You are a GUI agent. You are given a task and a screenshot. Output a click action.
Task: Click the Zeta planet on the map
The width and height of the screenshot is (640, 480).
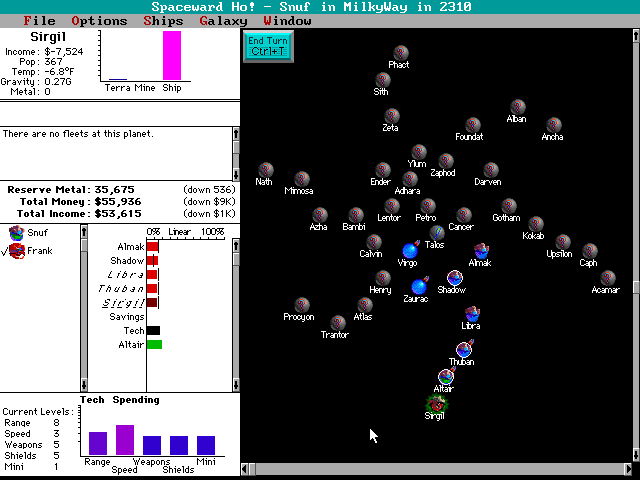[392, 116]
